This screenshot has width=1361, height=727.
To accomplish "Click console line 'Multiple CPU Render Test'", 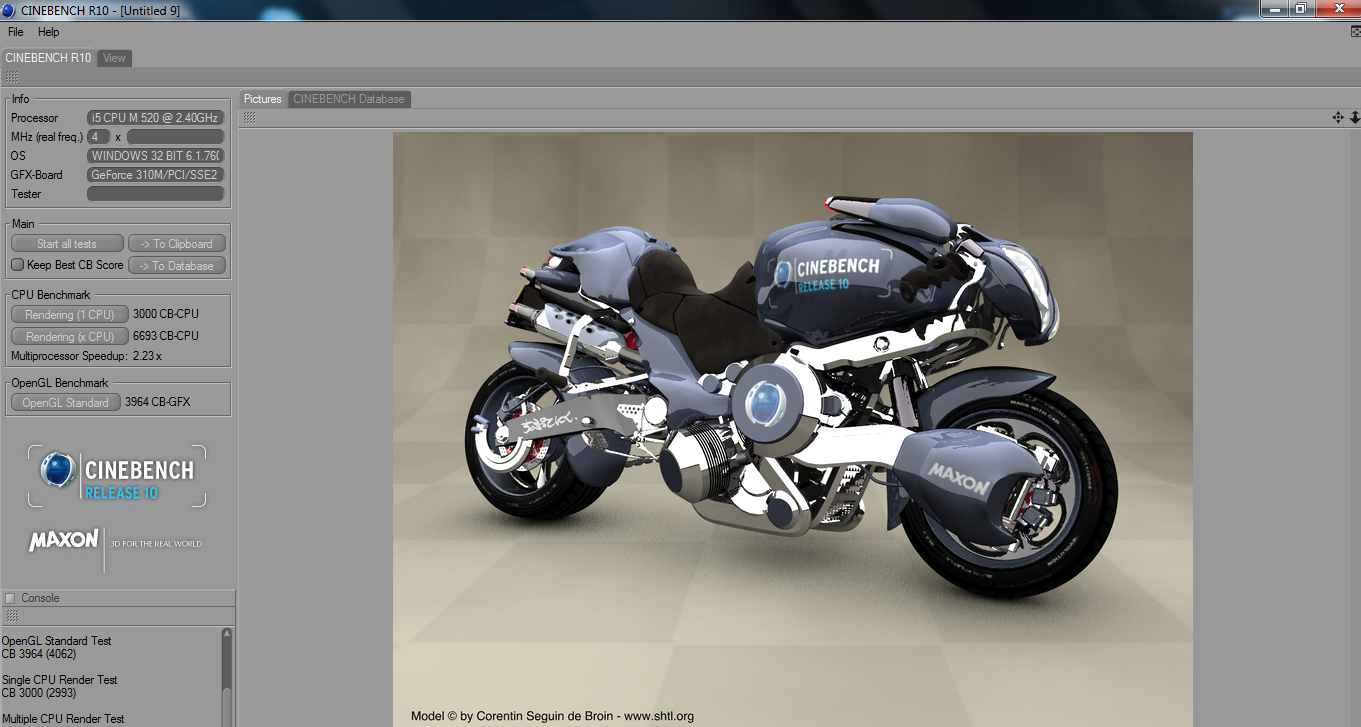I will tap(63, 719).
